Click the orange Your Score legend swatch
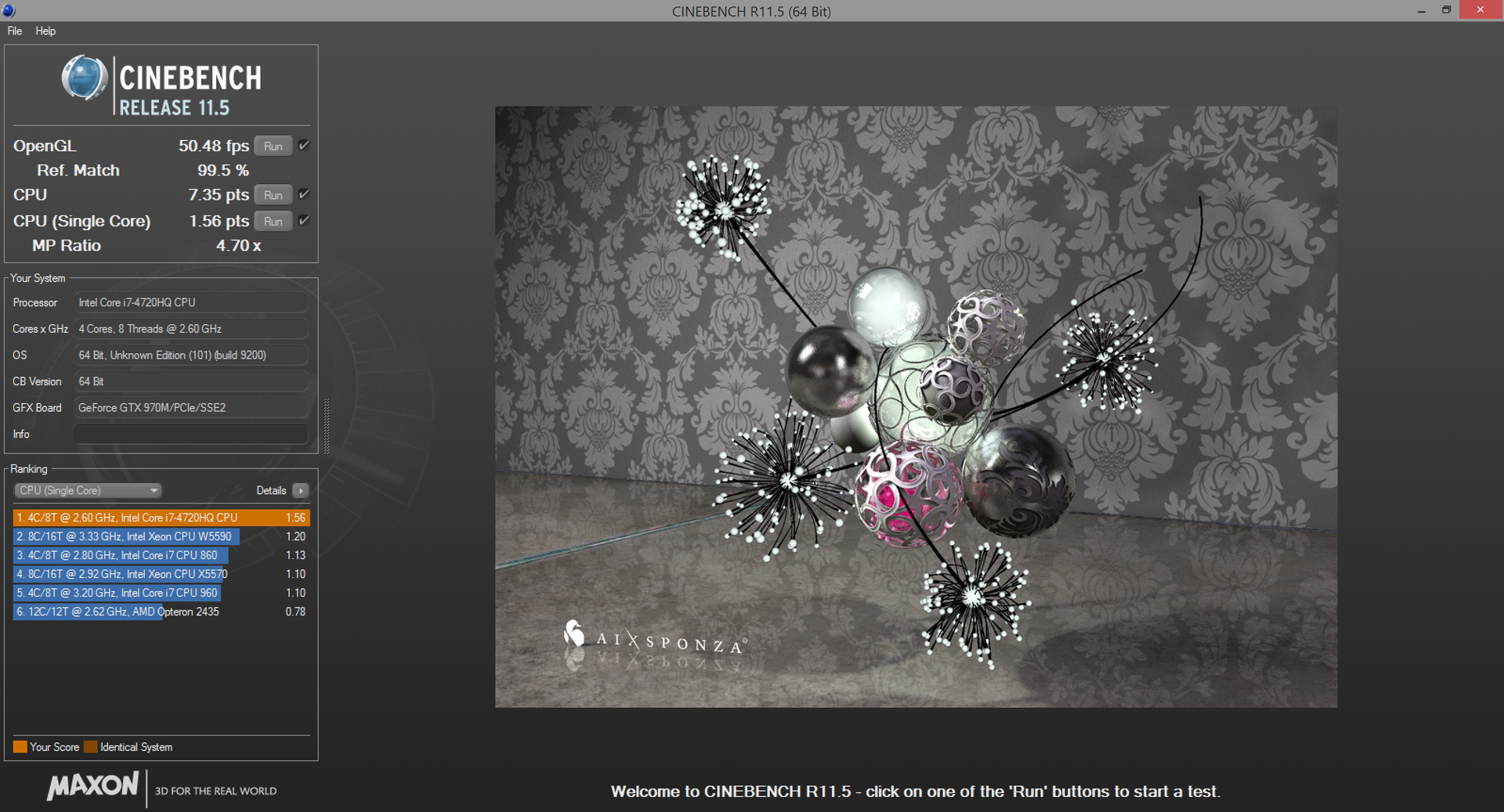The image size is (1504, 812). pos(20,747)
